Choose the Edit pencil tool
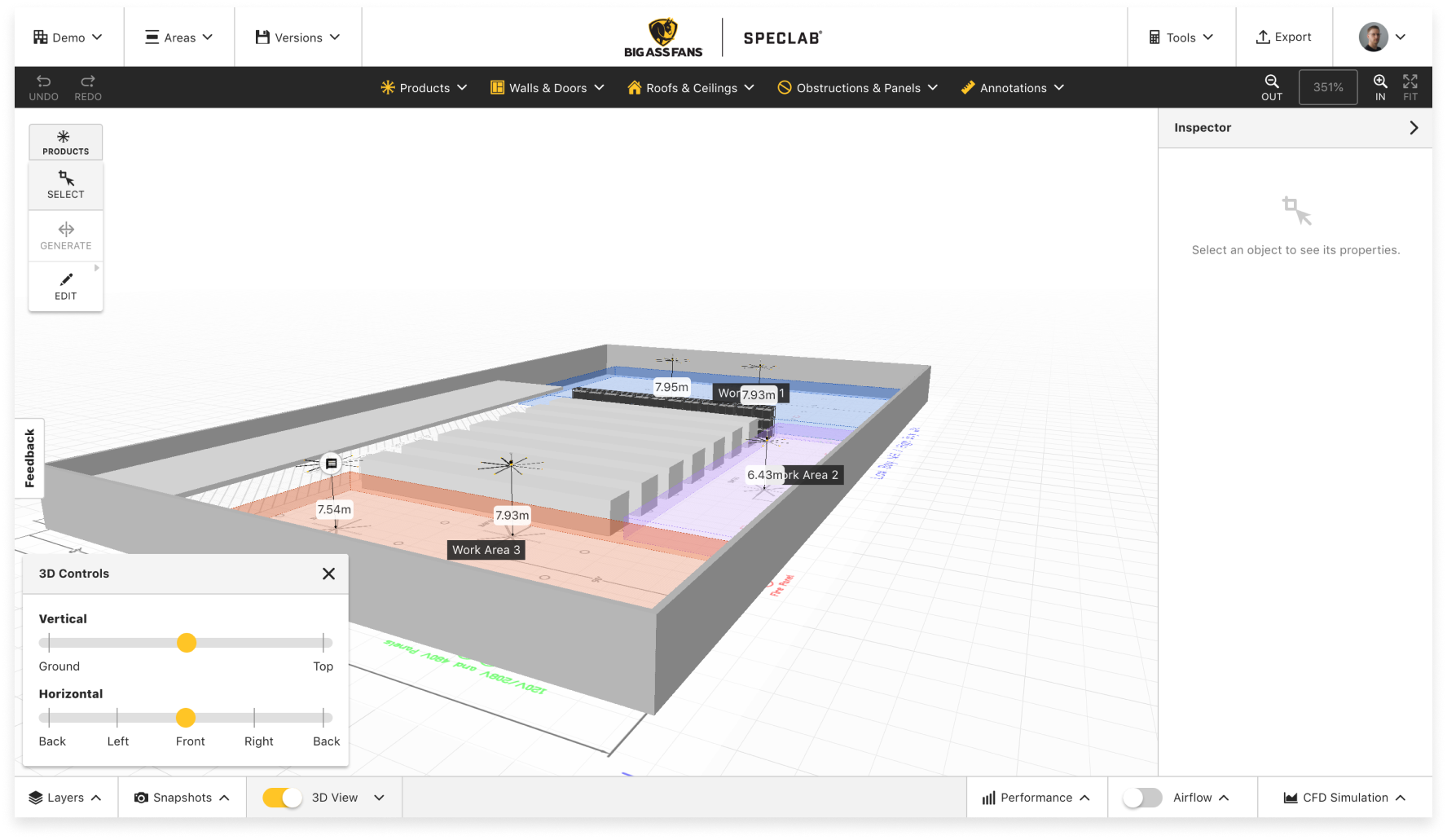The width and height of the screenshot is (1447, 840). click(66, 286)
